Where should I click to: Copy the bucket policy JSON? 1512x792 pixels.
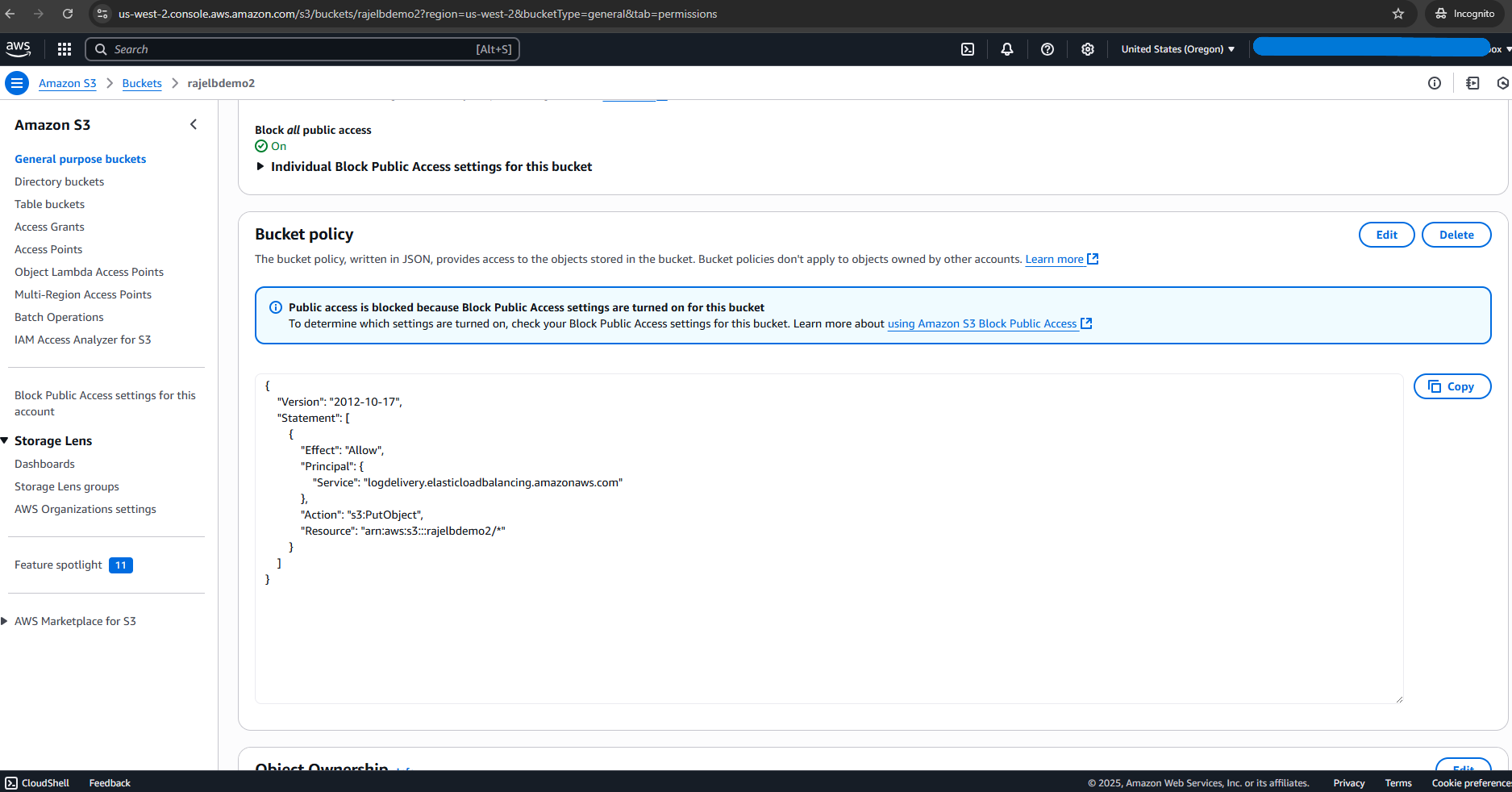[x=1452, y=386]
